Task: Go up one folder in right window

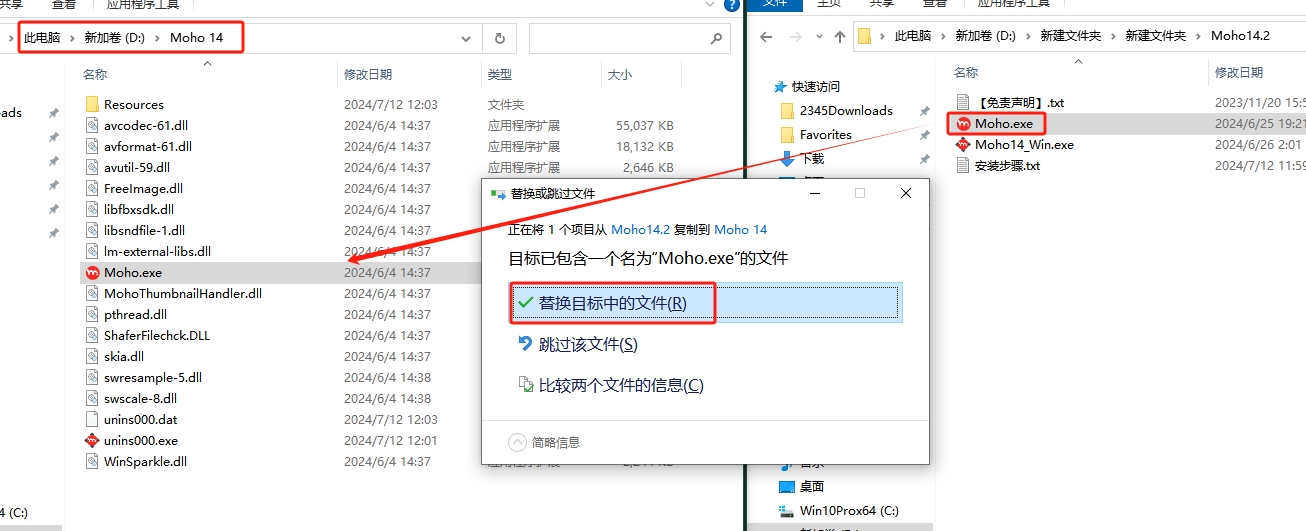Action: (x=841, y=36)
